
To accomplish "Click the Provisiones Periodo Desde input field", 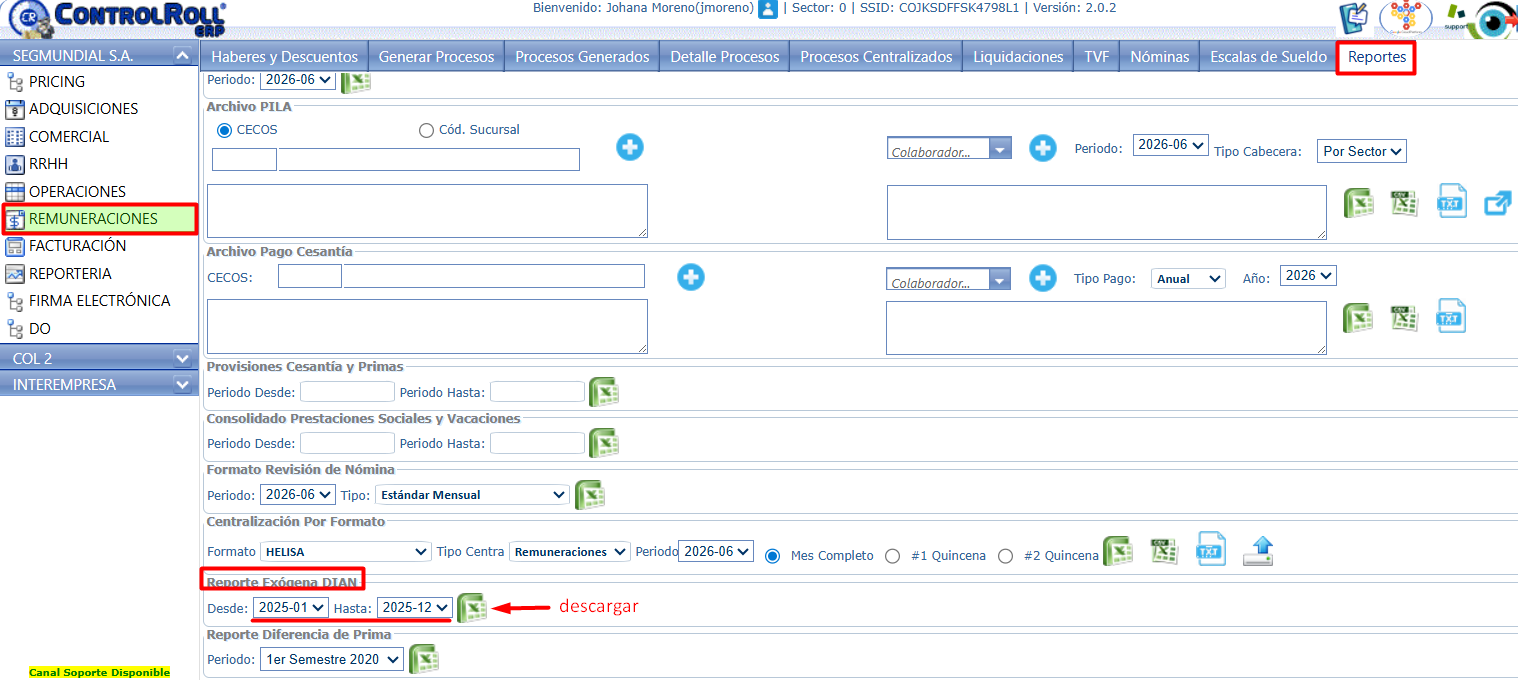I will coord(347,392).
